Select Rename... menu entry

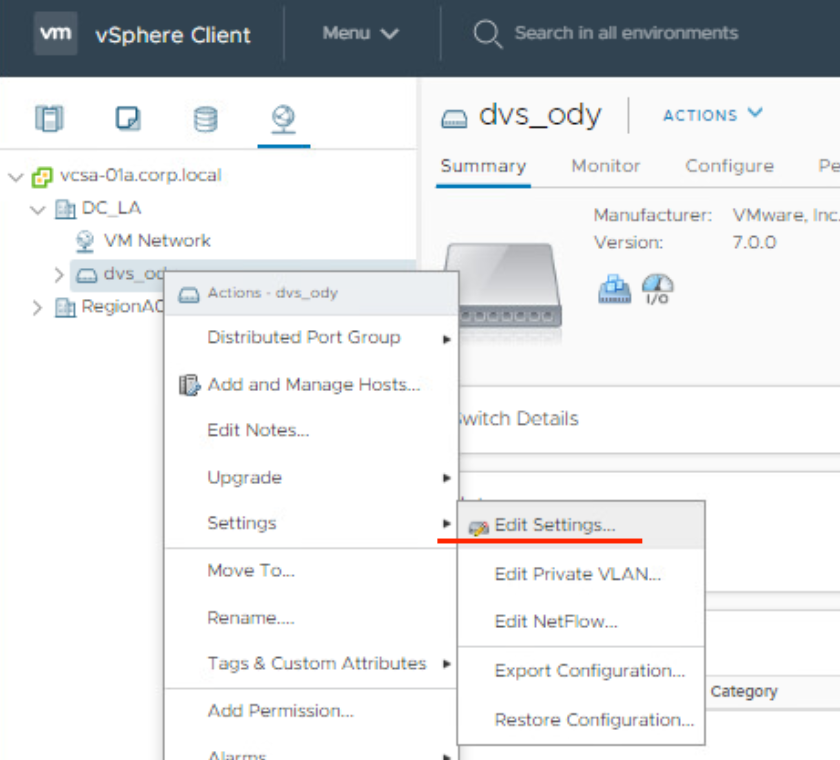251,618
